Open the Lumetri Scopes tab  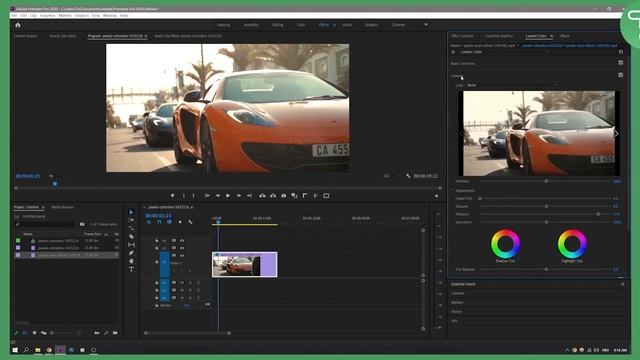click(25, 36)
